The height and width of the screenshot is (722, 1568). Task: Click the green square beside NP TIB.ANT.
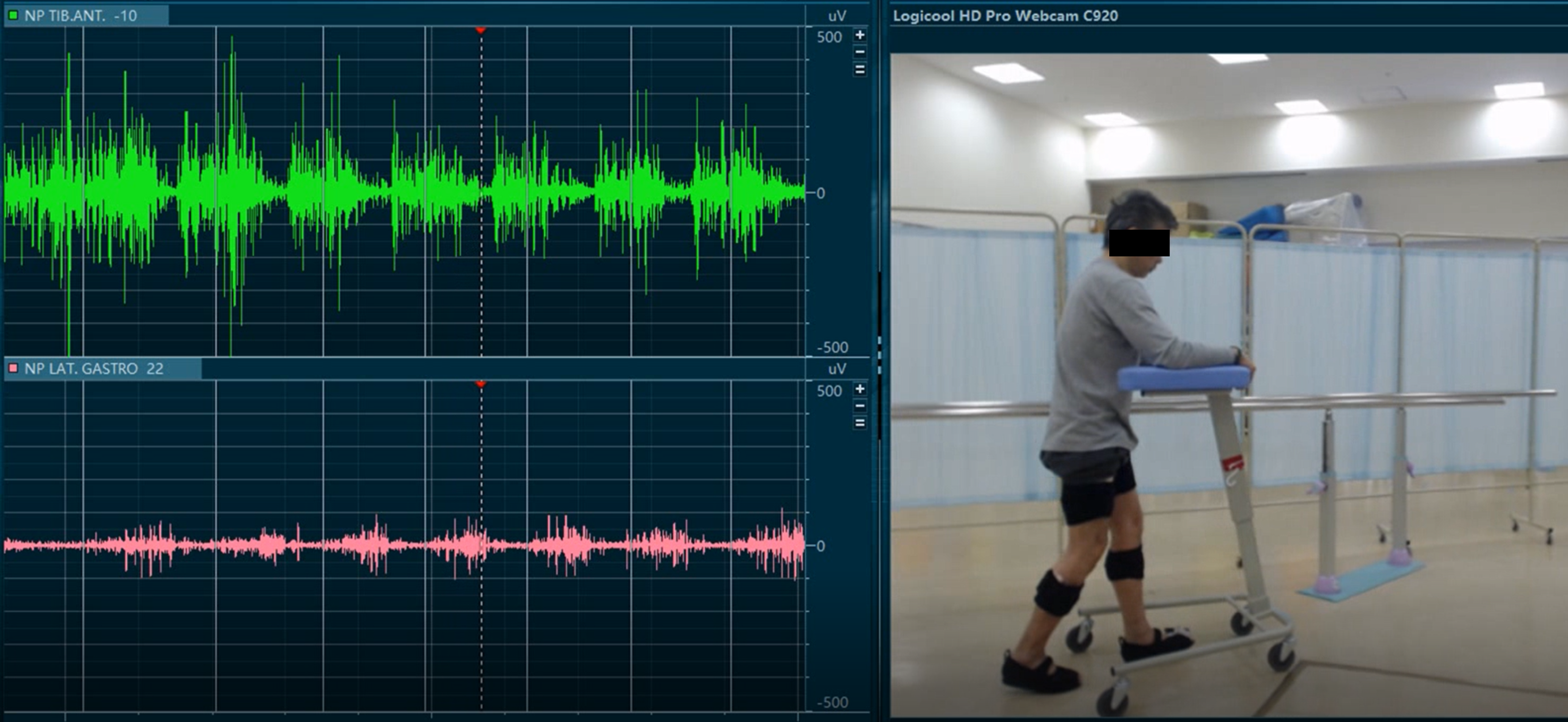pyautogui.click(x=13, y=15)
